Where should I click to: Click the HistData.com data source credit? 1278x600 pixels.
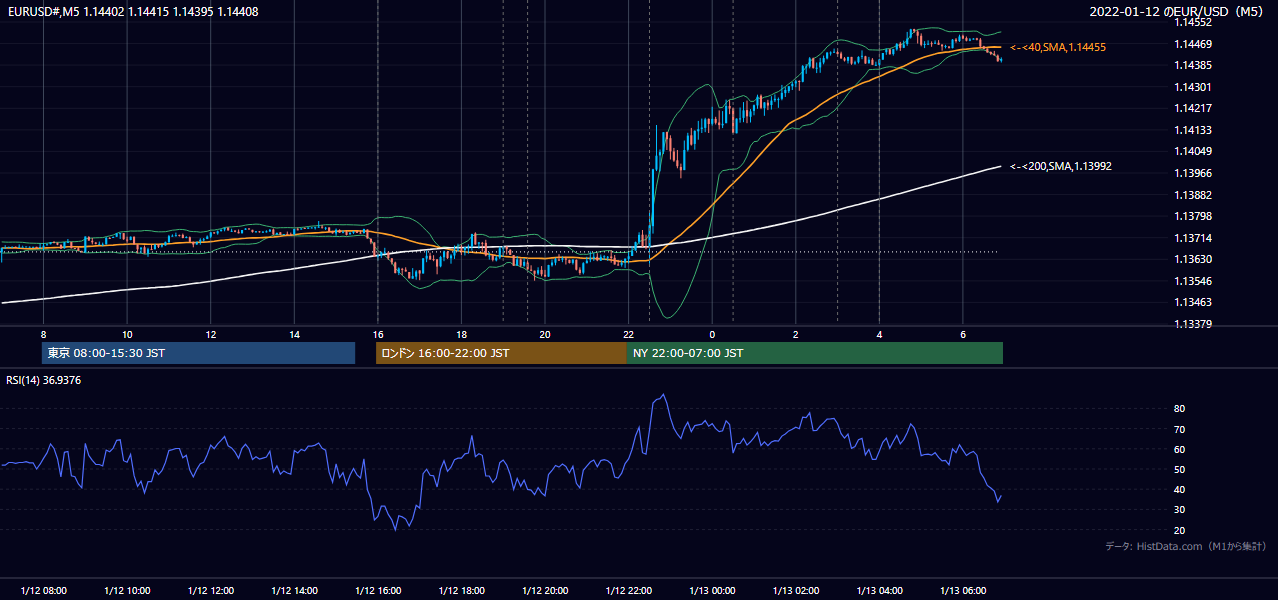tap(1185, 546)
